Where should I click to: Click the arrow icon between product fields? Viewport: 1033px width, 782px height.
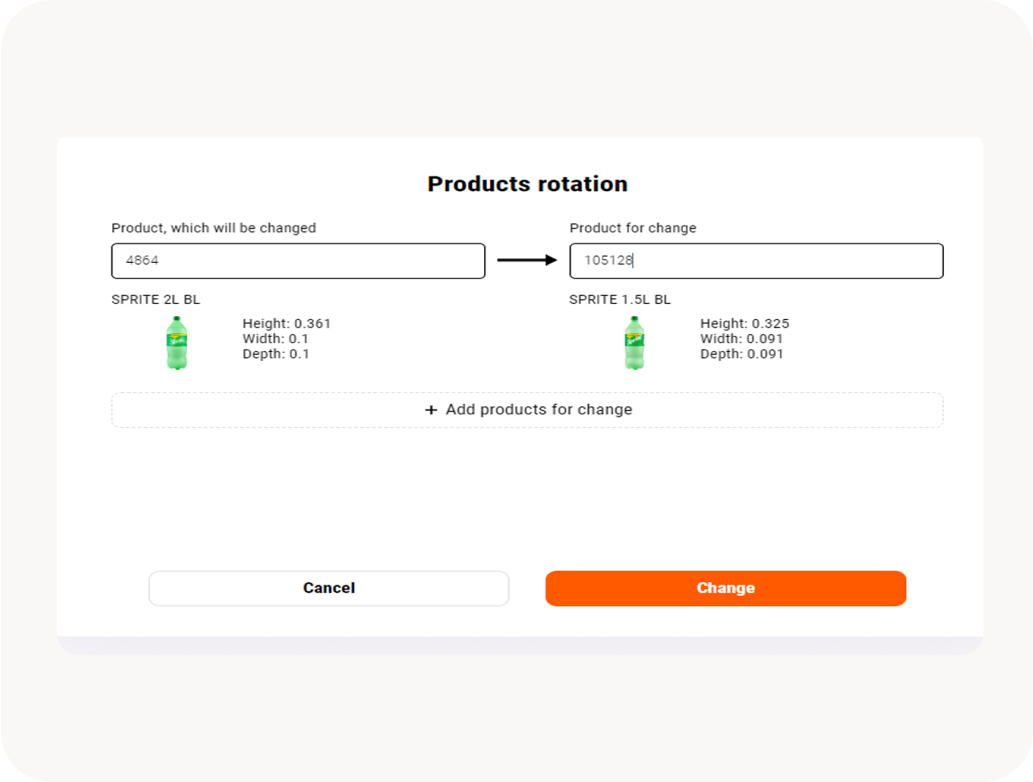[527, 261]
